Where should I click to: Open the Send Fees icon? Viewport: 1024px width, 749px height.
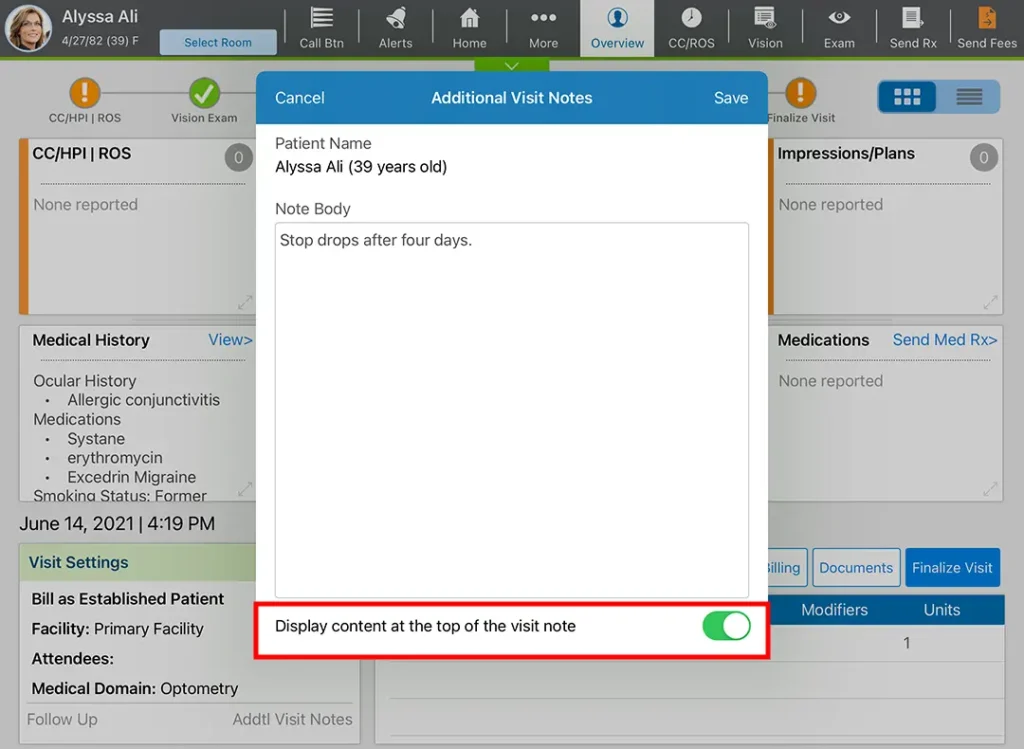987,28
